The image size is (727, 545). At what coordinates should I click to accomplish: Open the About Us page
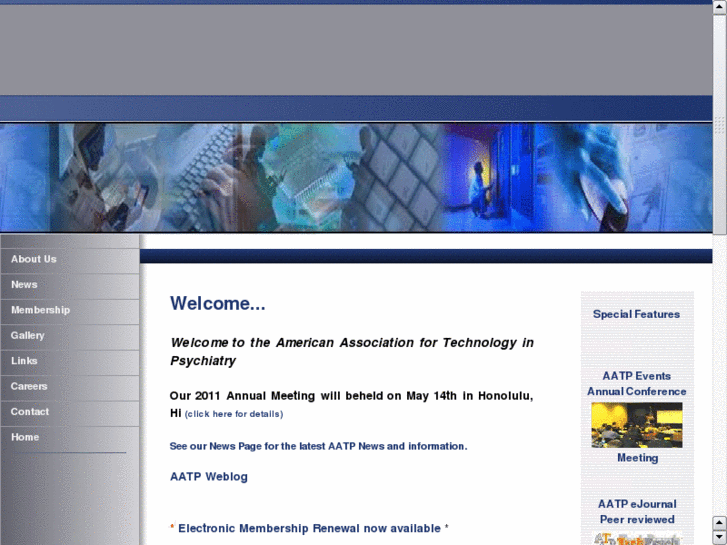point(70,260)
